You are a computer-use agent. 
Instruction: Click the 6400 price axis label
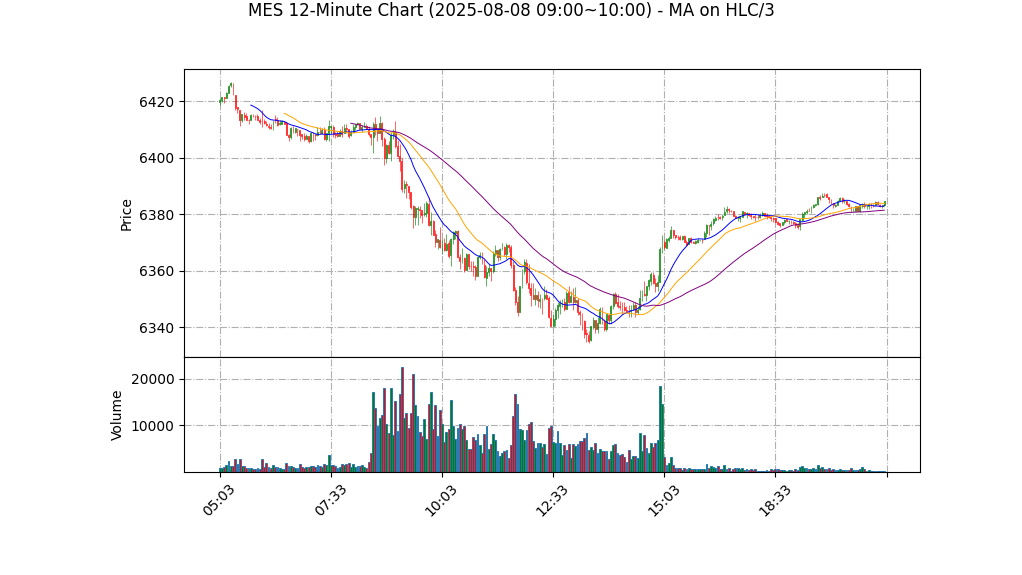[156, 158]
